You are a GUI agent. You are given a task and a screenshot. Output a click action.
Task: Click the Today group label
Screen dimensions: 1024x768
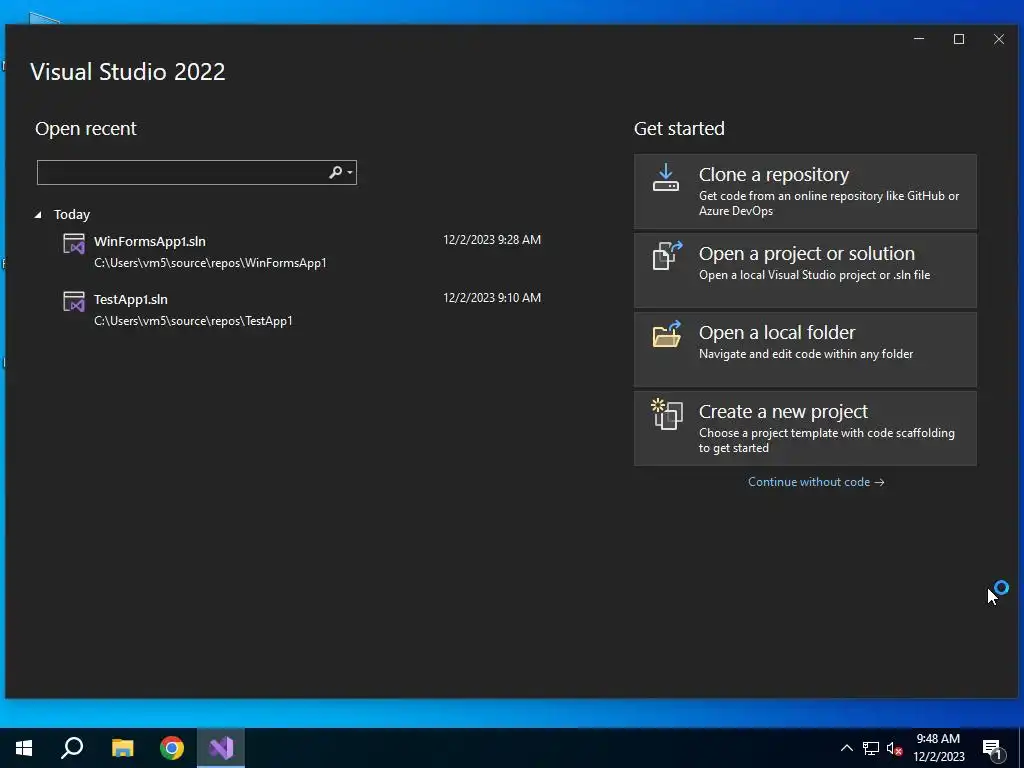[x=72, y=214]
